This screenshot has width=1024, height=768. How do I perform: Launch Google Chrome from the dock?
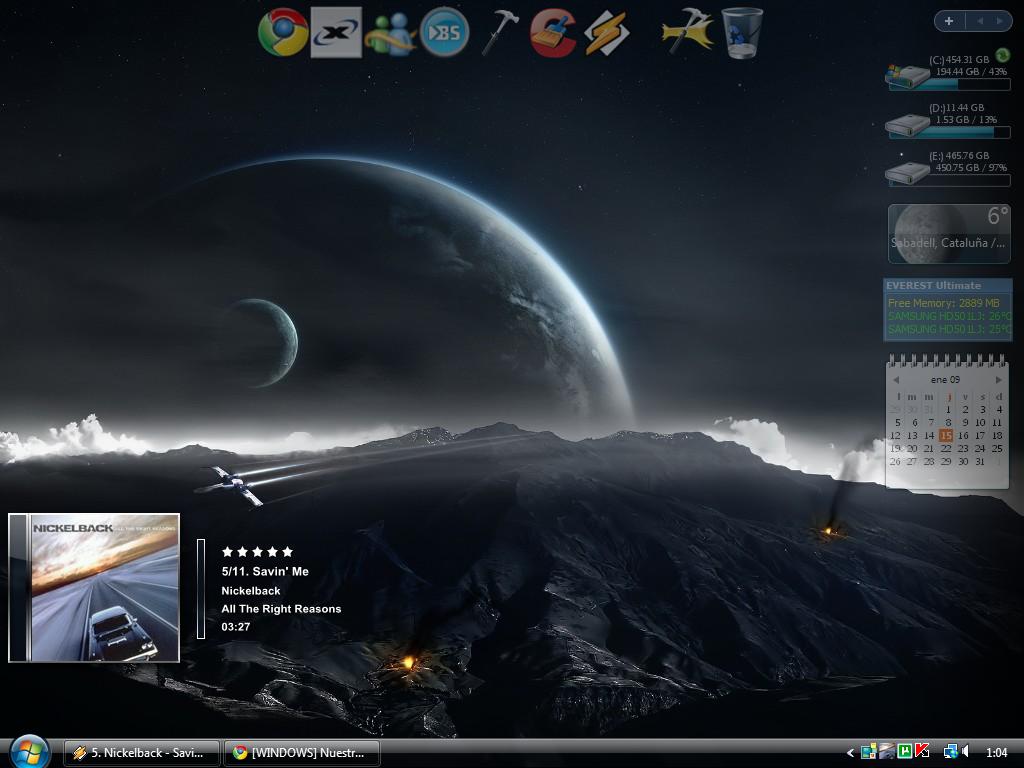tap(283, 33)
